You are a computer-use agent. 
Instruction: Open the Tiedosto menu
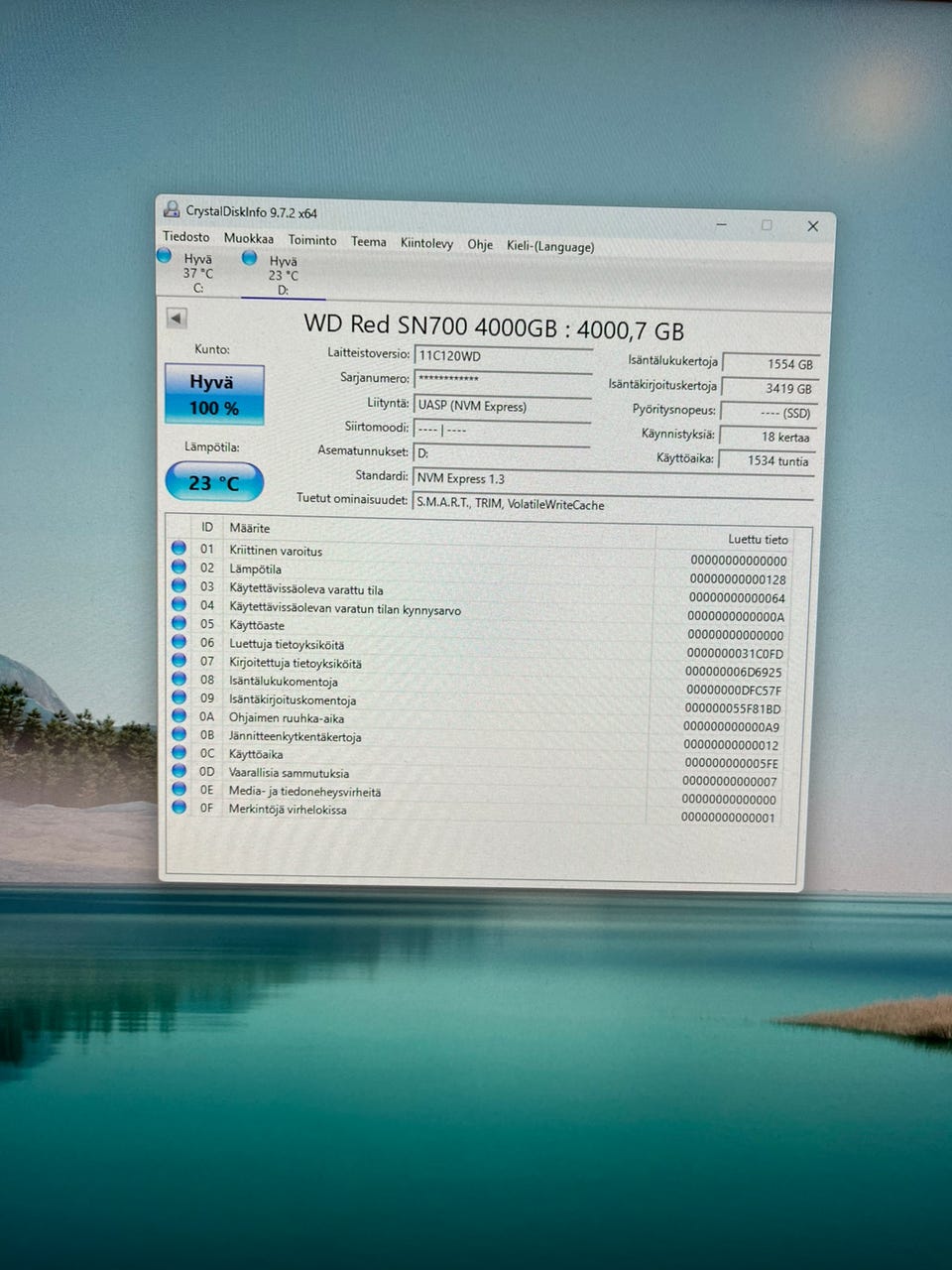click(186, 237)
